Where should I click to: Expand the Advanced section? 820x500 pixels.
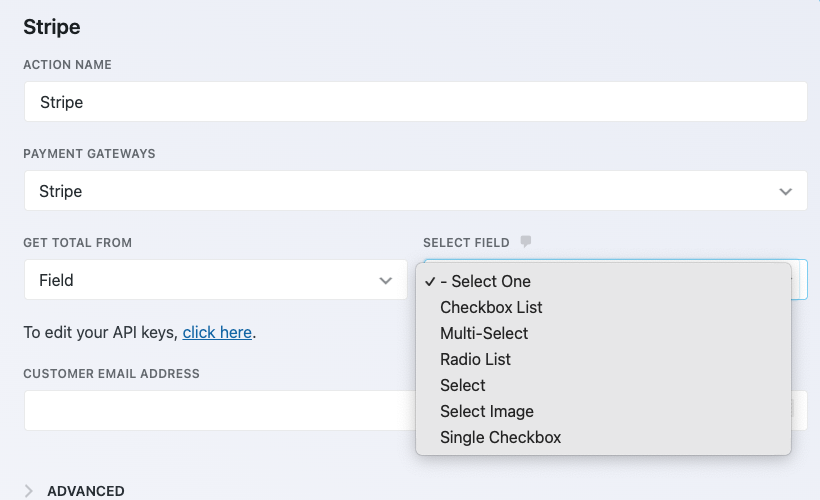74,491
